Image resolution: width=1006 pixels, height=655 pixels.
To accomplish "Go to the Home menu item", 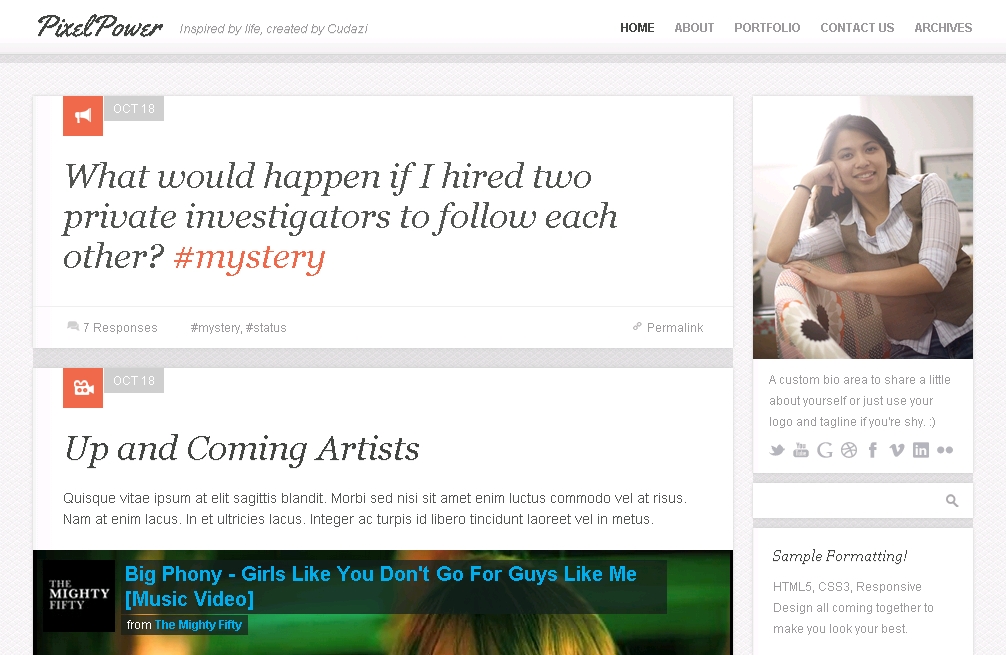I will pyautogui.click(x=637, y=28).
